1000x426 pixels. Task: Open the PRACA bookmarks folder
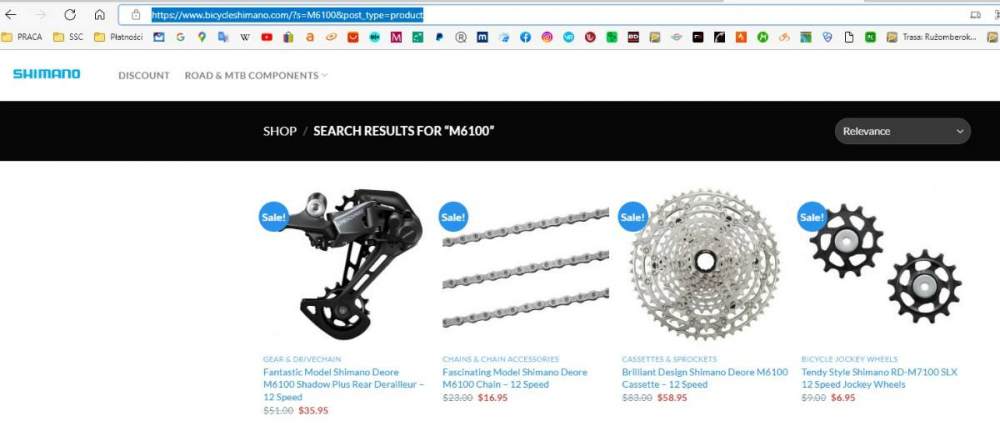22,38
